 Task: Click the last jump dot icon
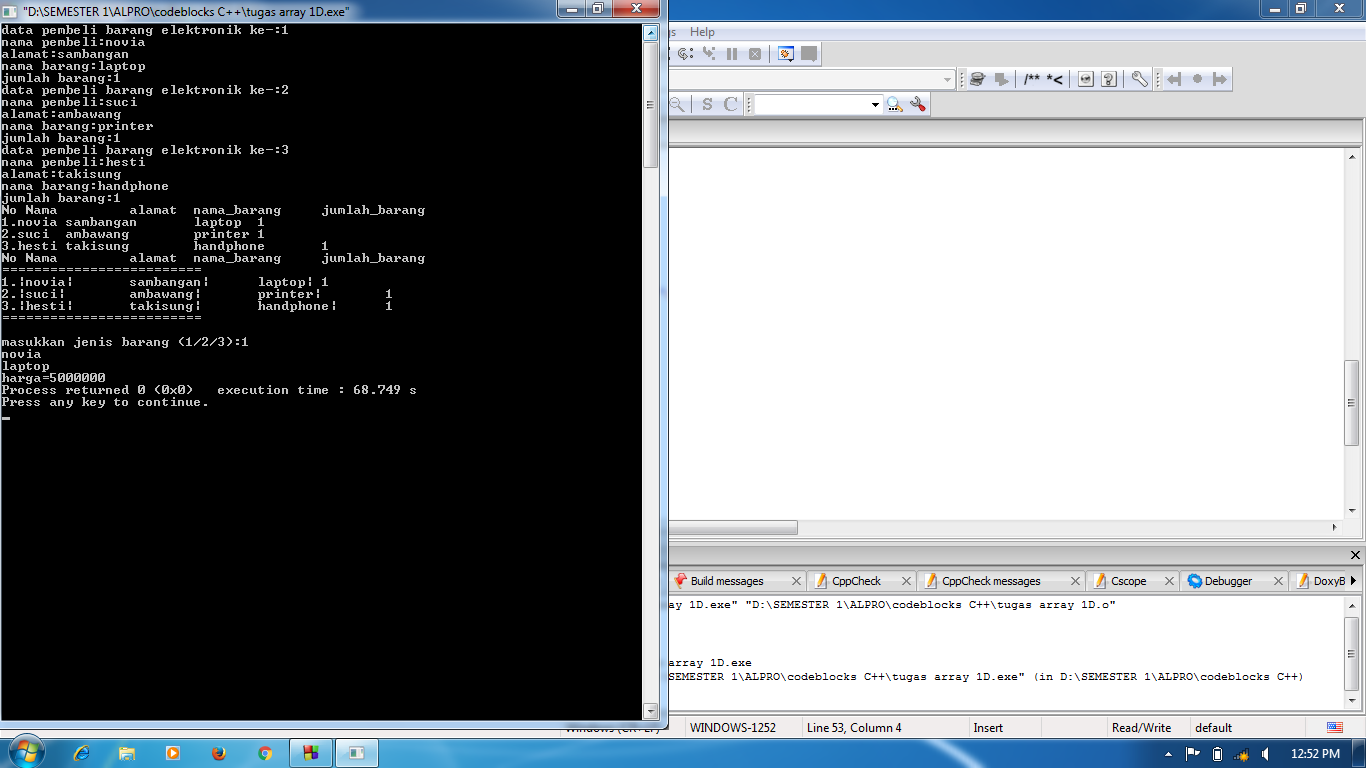(x=1197, y=79)
